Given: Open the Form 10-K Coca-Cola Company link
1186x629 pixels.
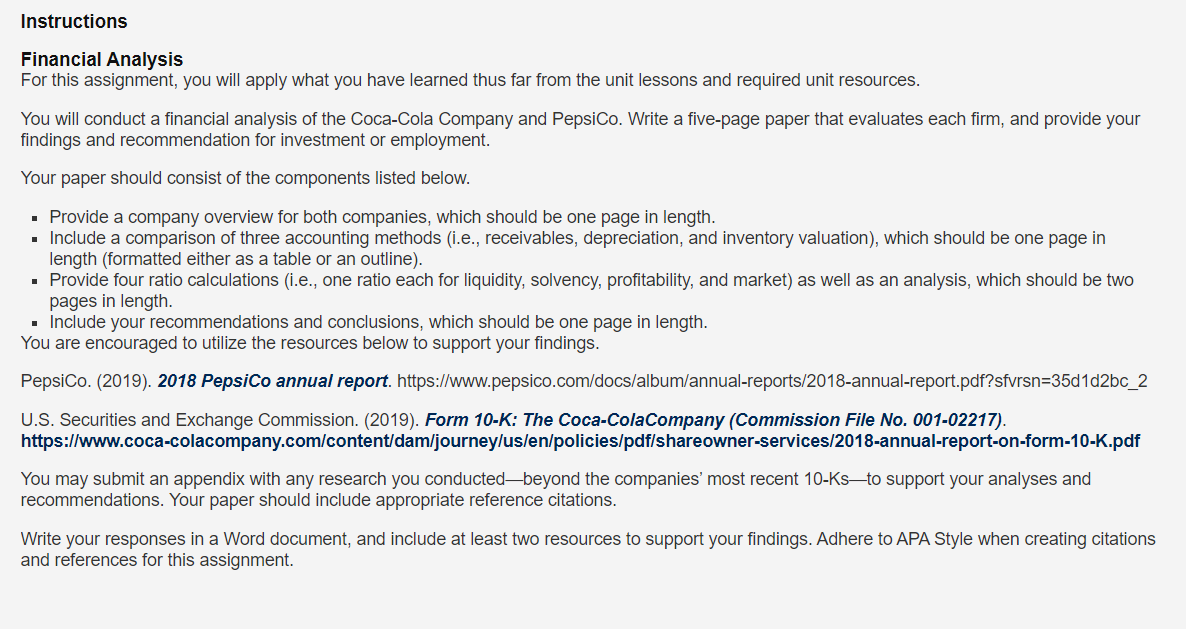Looking at the screenshot, I should tap(713, 420).
